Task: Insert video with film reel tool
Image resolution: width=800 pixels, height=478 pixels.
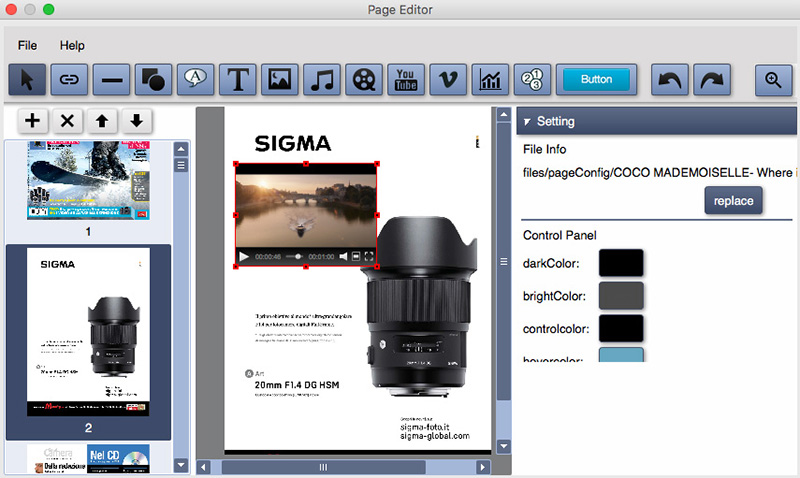Action: [364, 80]
